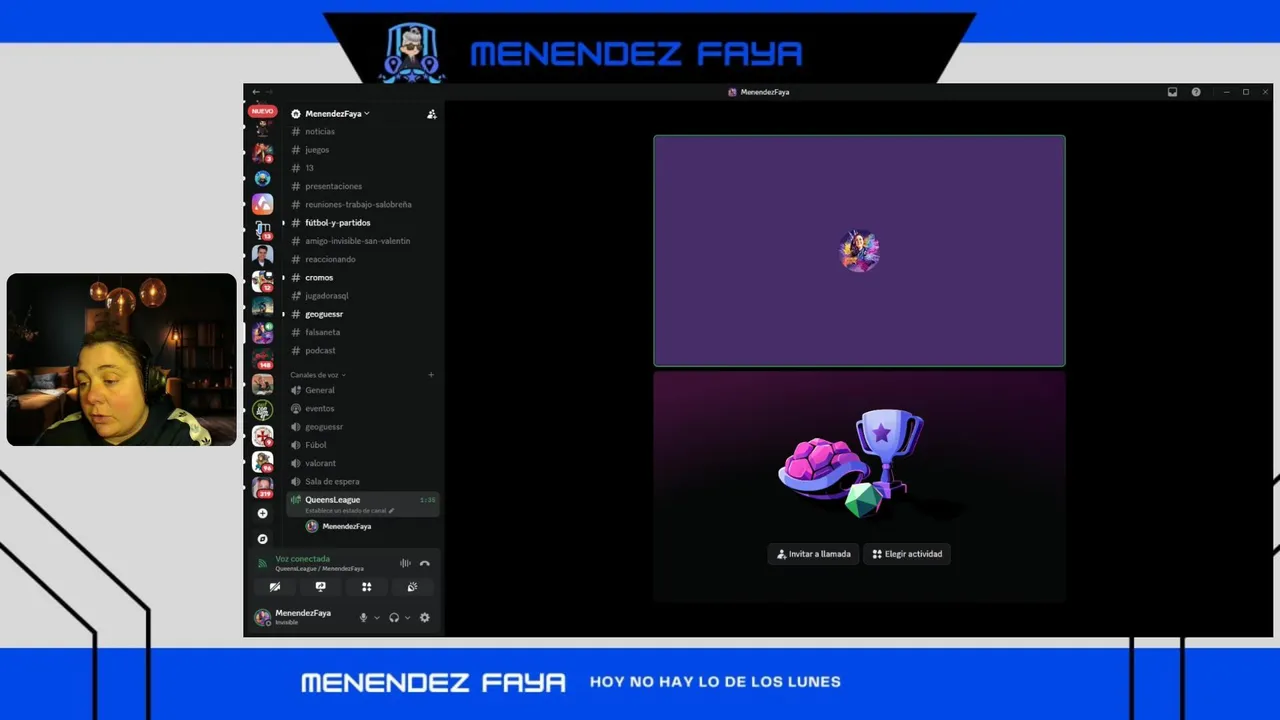This screenshot has height=720, width=1280.
Task: Open the help question mark icon
Action: coord(1196,92)
